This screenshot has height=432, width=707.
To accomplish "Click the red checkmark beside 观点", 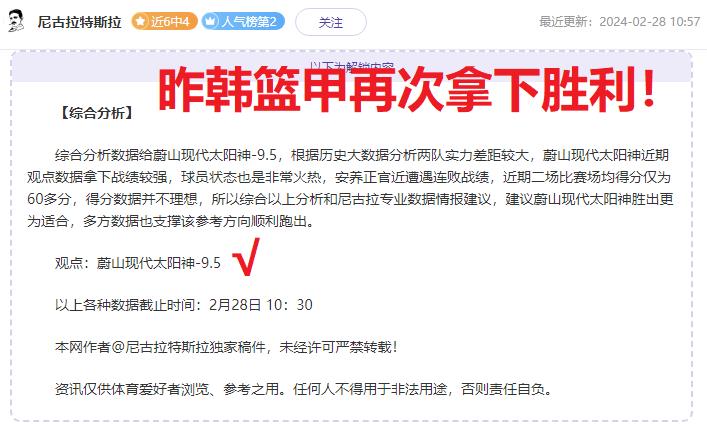I will (246, 257).
